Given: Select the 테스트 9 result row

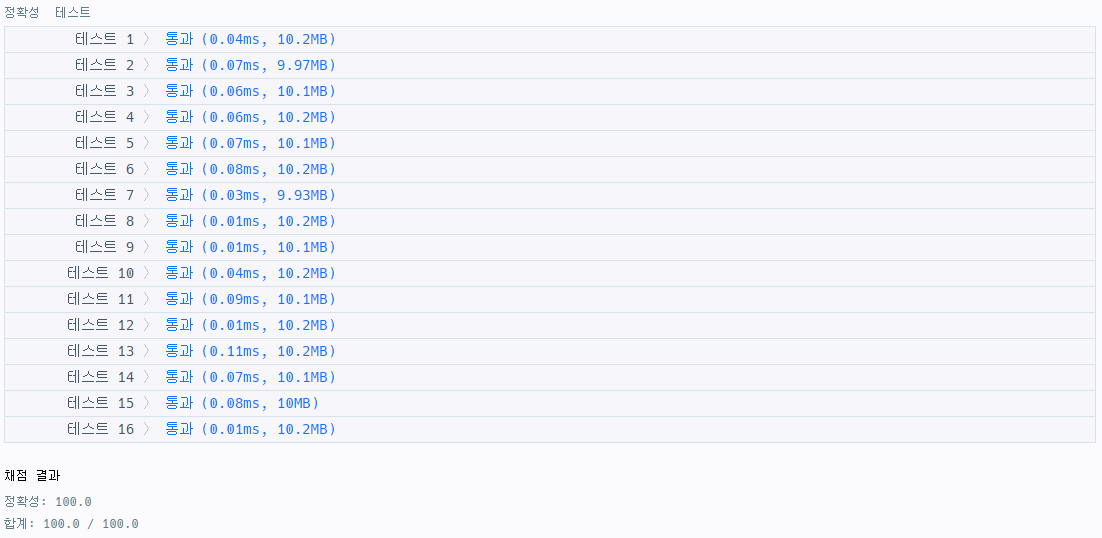Looking at the screenshot, I should [x=550, y=247].
